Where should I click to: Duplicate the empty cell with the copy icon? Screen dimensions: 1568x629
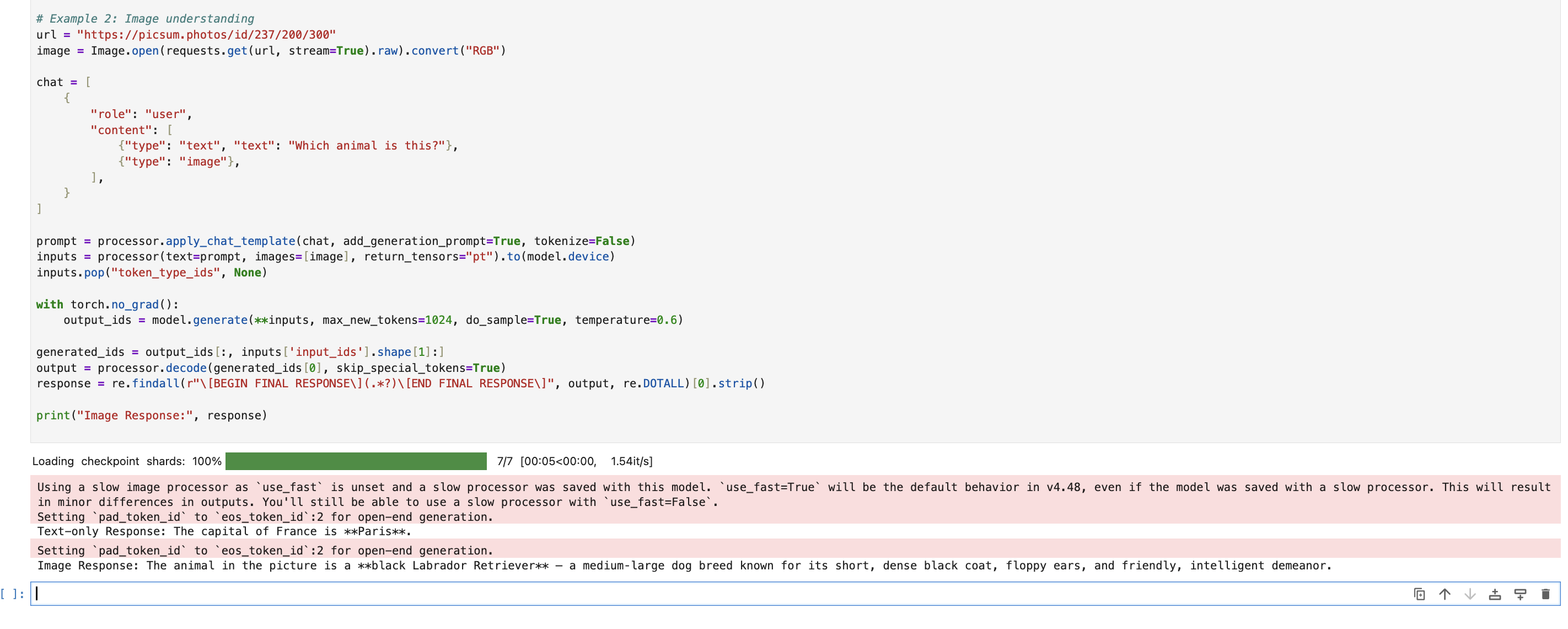coord(1419,594)
